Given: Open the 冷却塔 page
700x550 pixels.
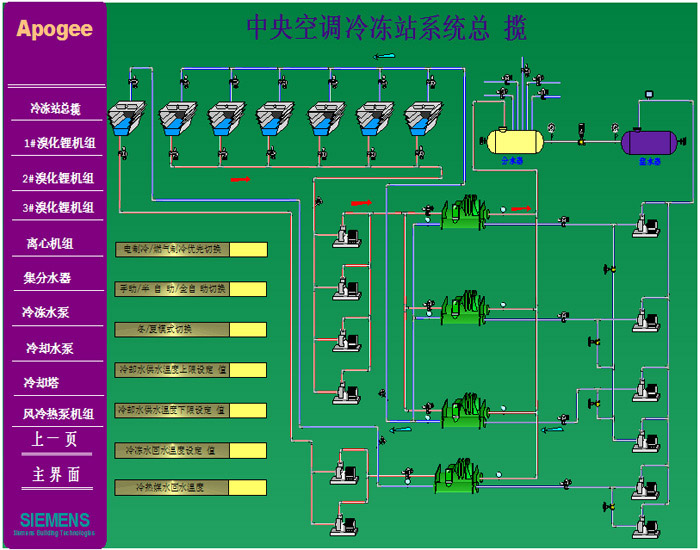Looking at the screenshot, I should pyautogui.click(x=42, y=383).
